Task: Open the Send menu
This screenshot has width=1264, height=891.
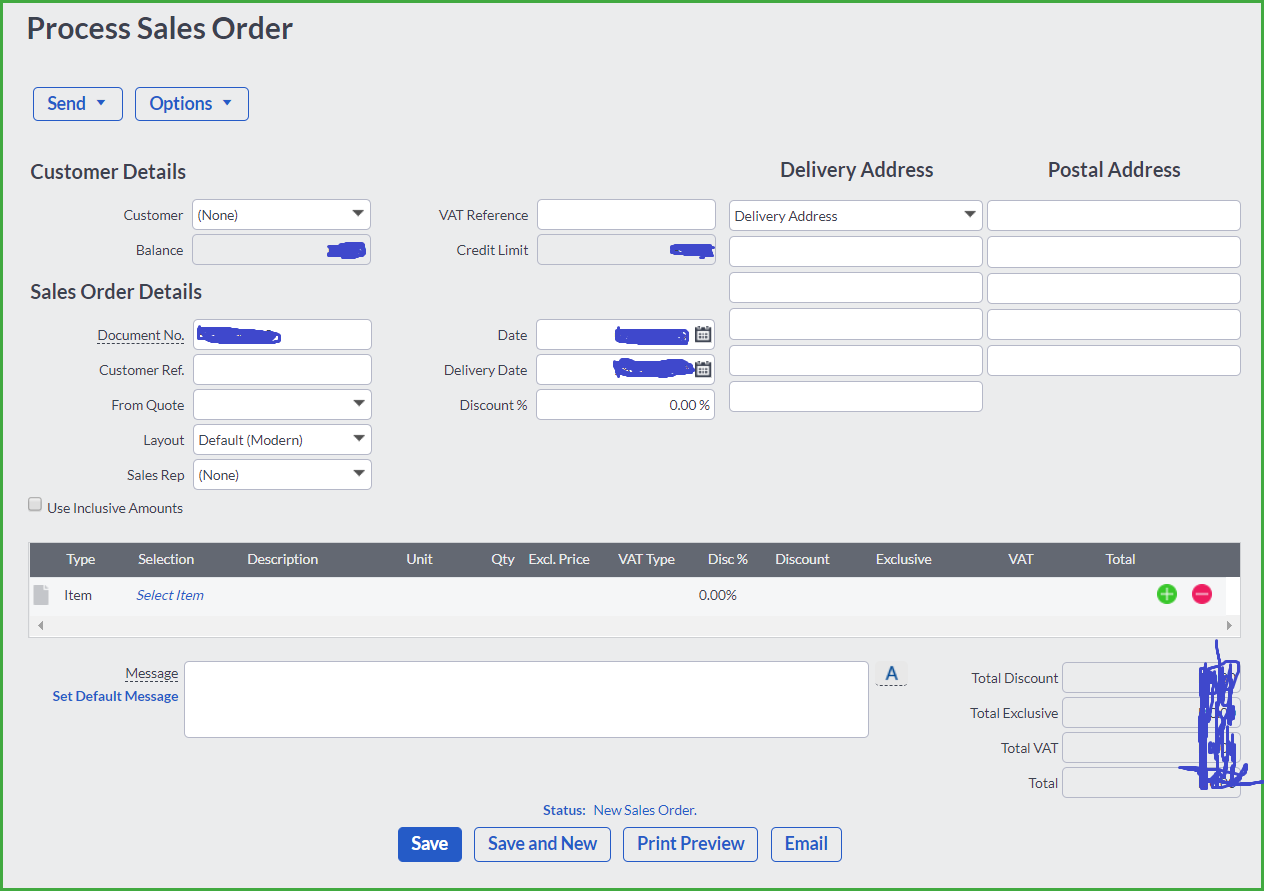Action: (x=77, y=103)
